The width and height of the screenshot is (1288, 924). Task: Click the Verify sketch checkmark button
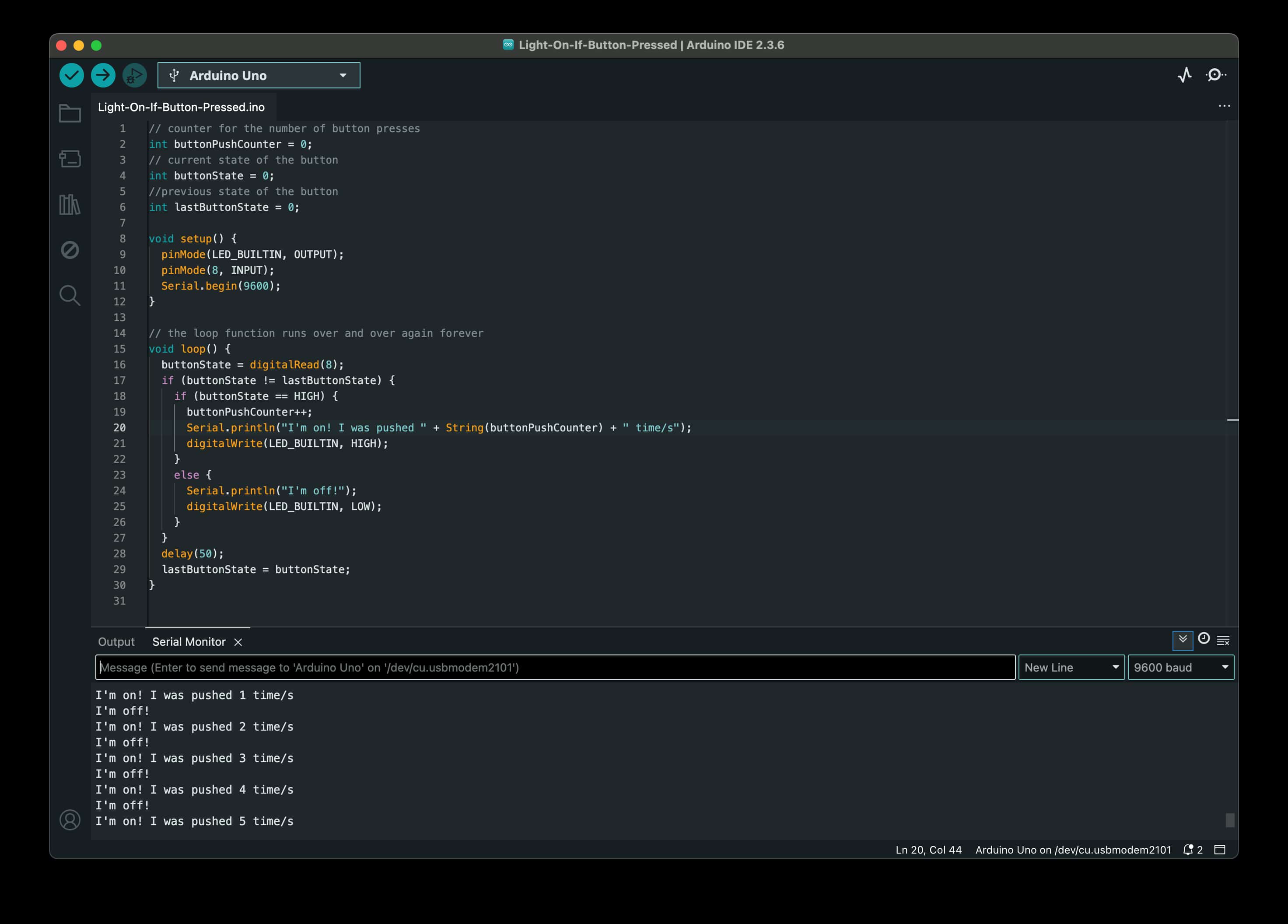tap(72, 75)
